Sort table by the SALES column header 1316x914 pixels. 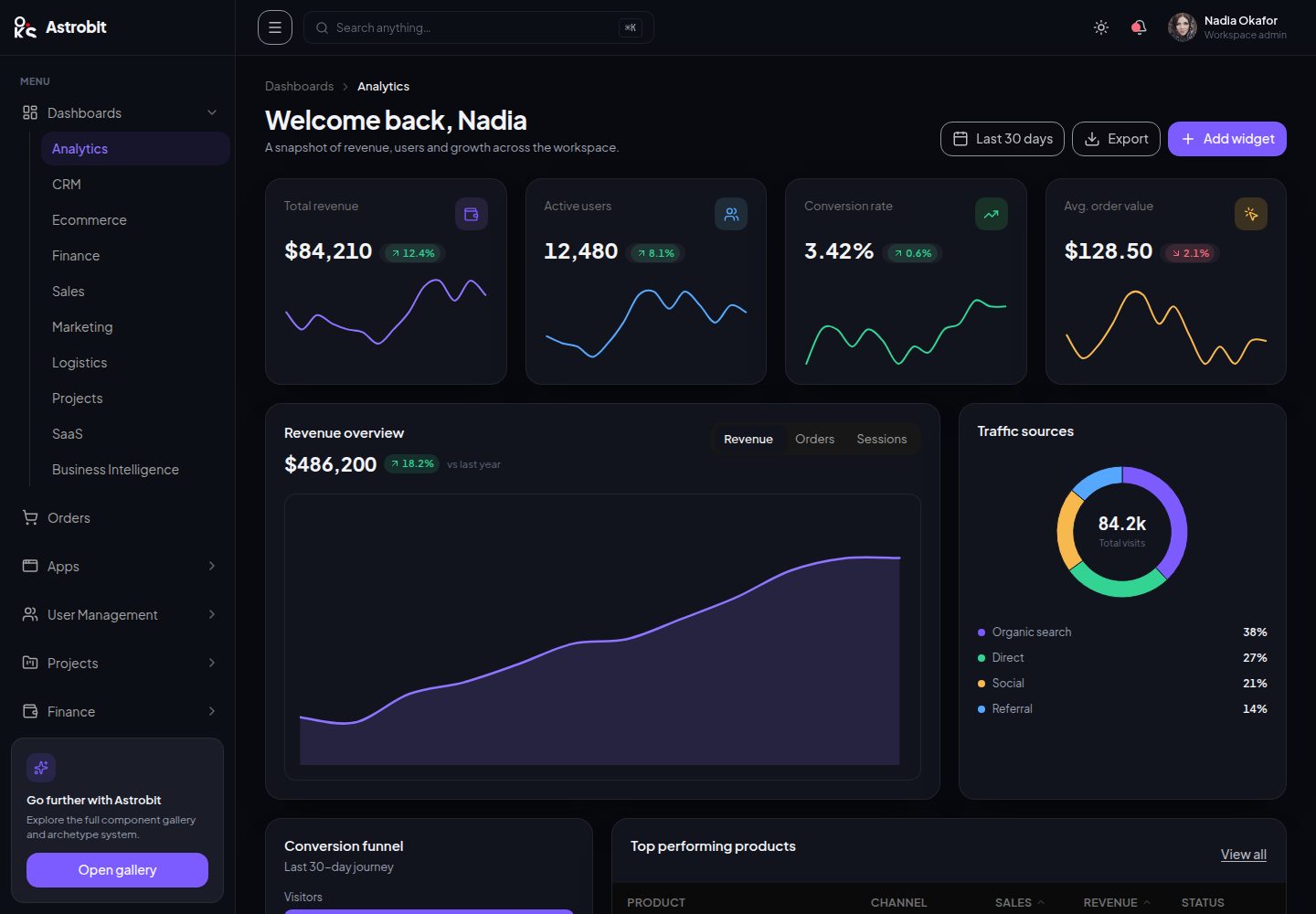(1020, 902)
